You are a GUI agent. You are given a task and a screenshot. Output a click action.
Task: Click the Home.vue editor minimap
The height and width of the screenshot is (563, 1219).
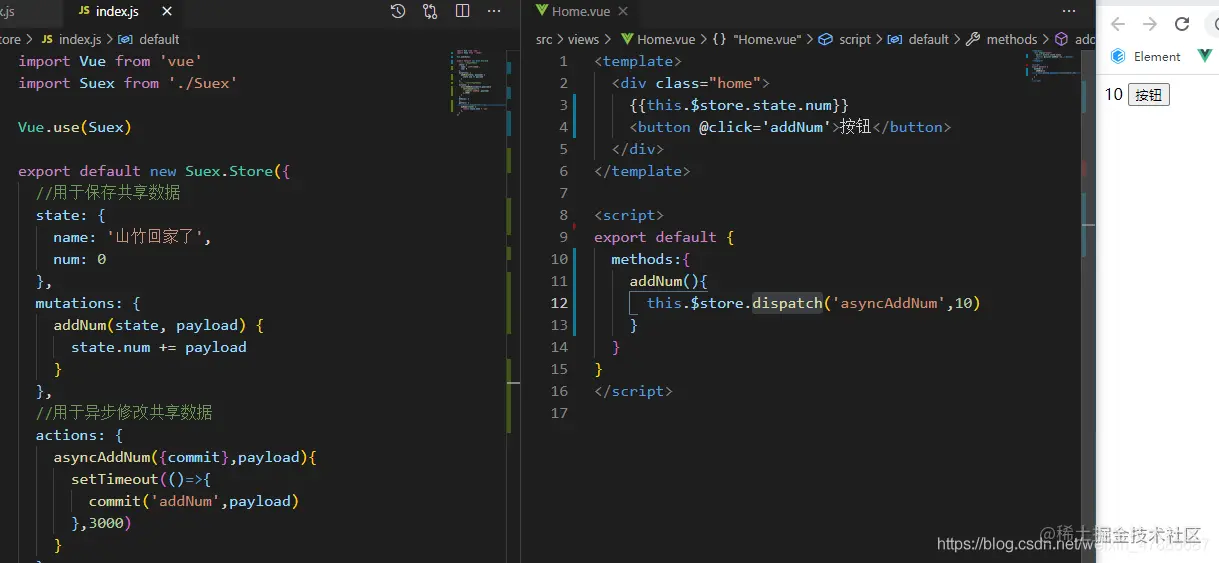point(1053,66)
